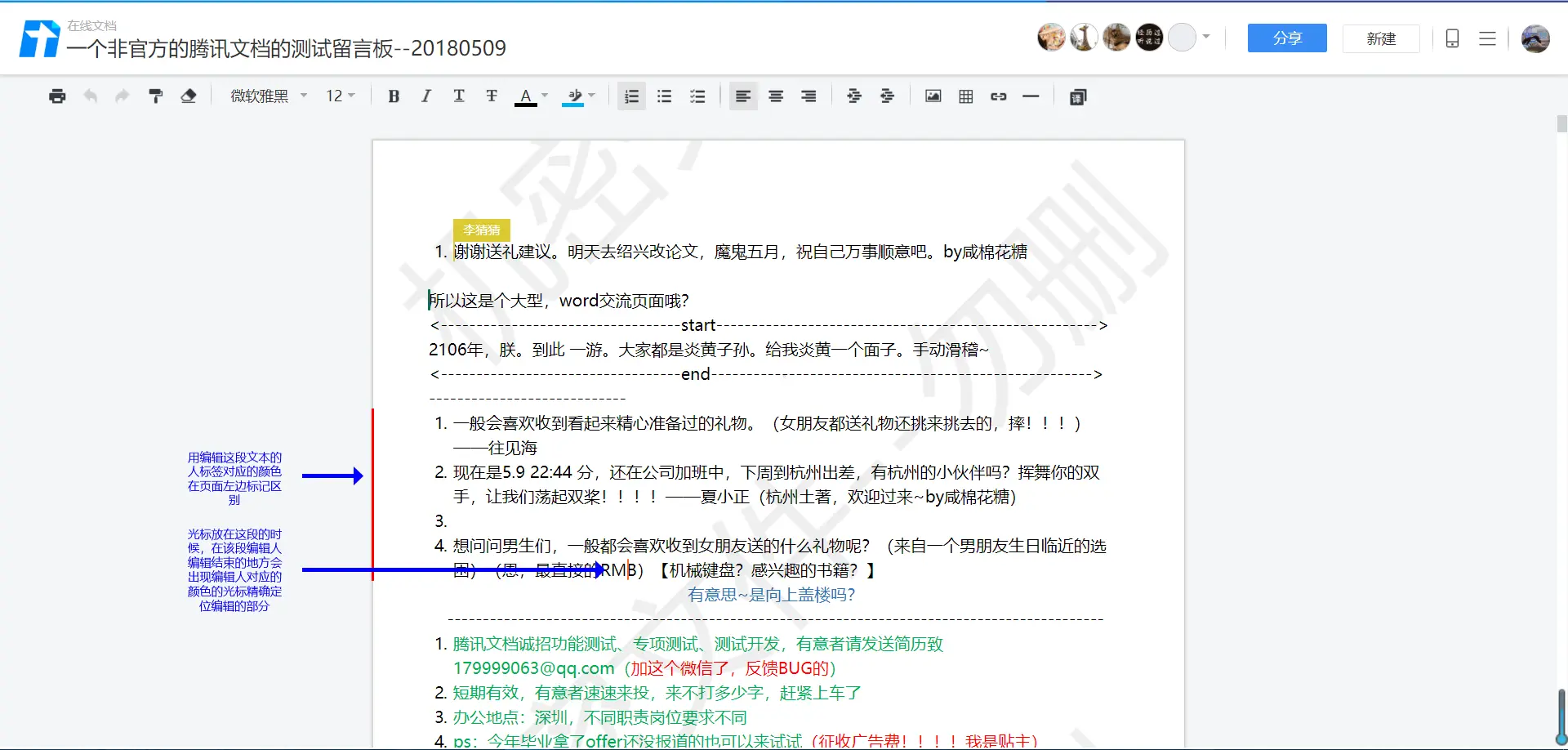1568x750 pixels.
Task: Click the document title in the header
Action: (x=287, y=48)
